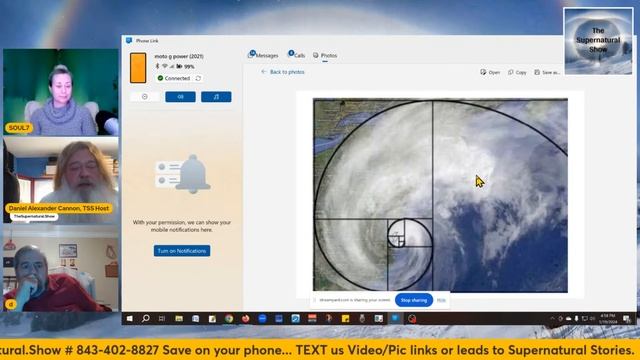Toggle Do Not Disturb on the phone
640x360 pixels.
[x=145, y=97]
